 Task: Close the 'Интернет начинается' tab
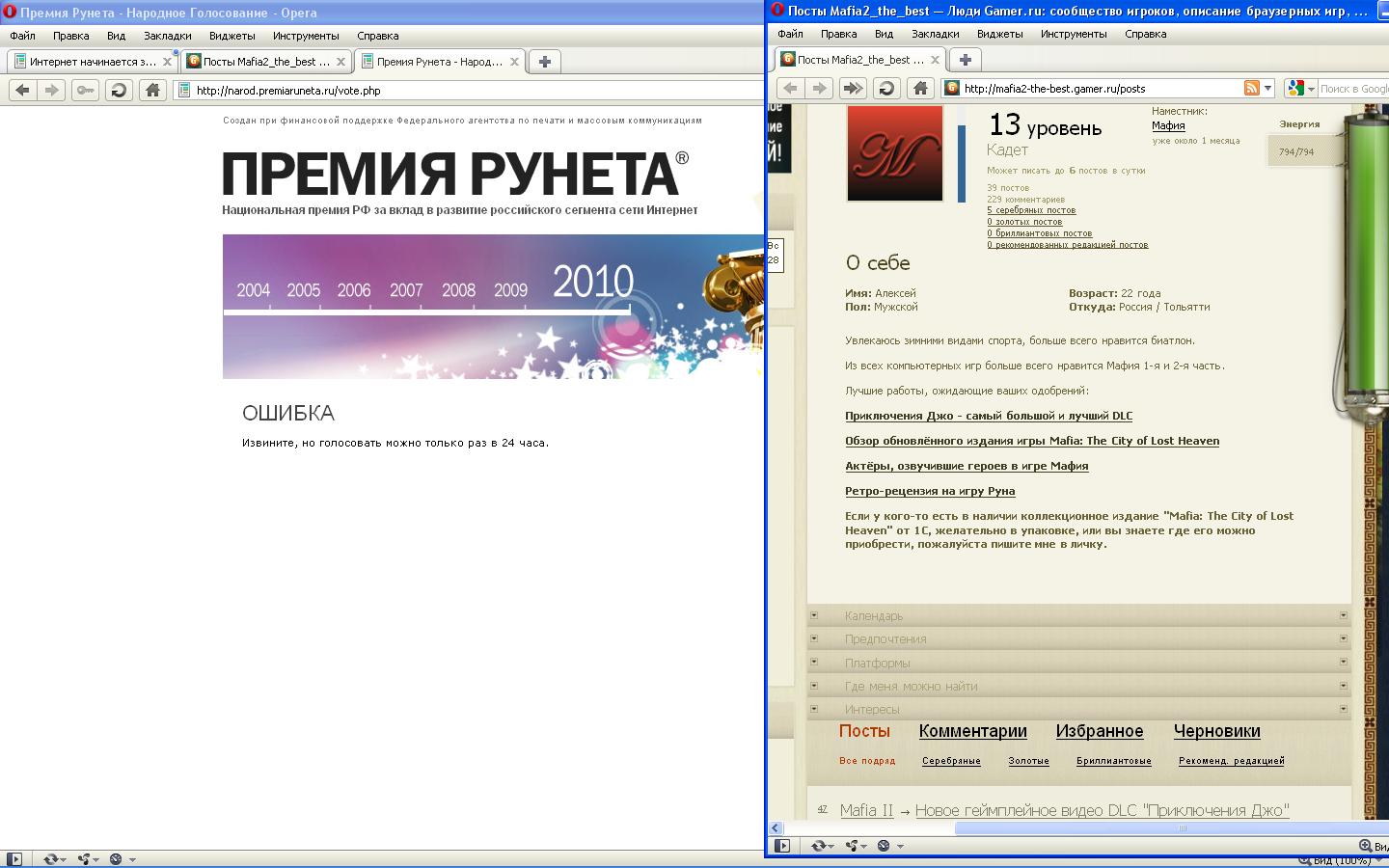click(x=167, y=62)
